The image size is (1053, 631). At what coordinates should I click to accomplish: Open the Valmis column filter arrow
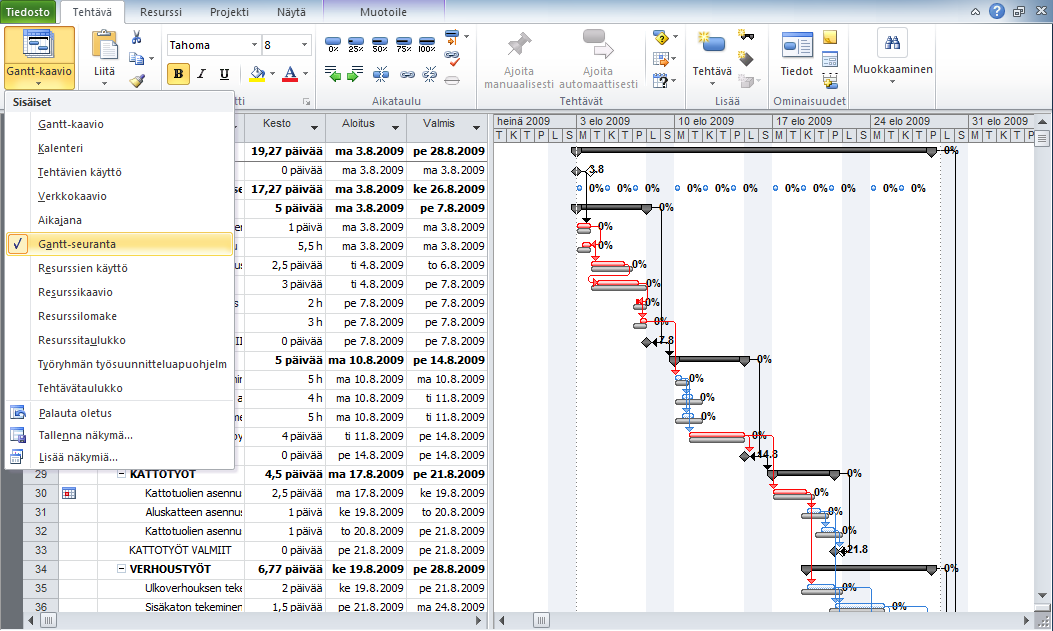pos(476,128)
